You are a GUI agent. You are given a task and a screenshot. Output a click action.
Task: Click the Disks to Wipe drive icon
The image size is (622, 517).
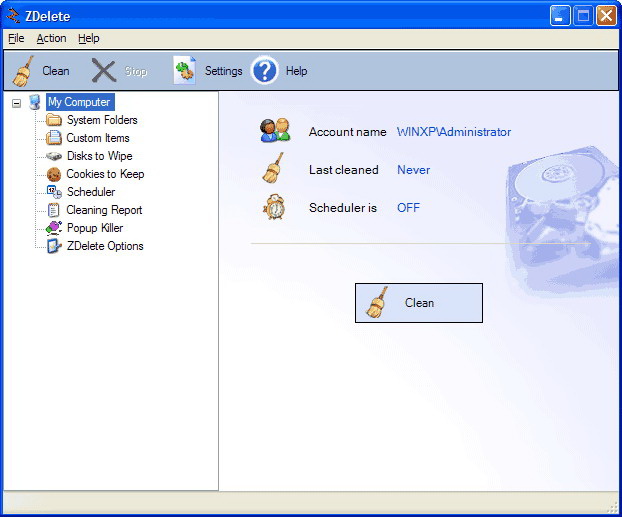(54, 156)
